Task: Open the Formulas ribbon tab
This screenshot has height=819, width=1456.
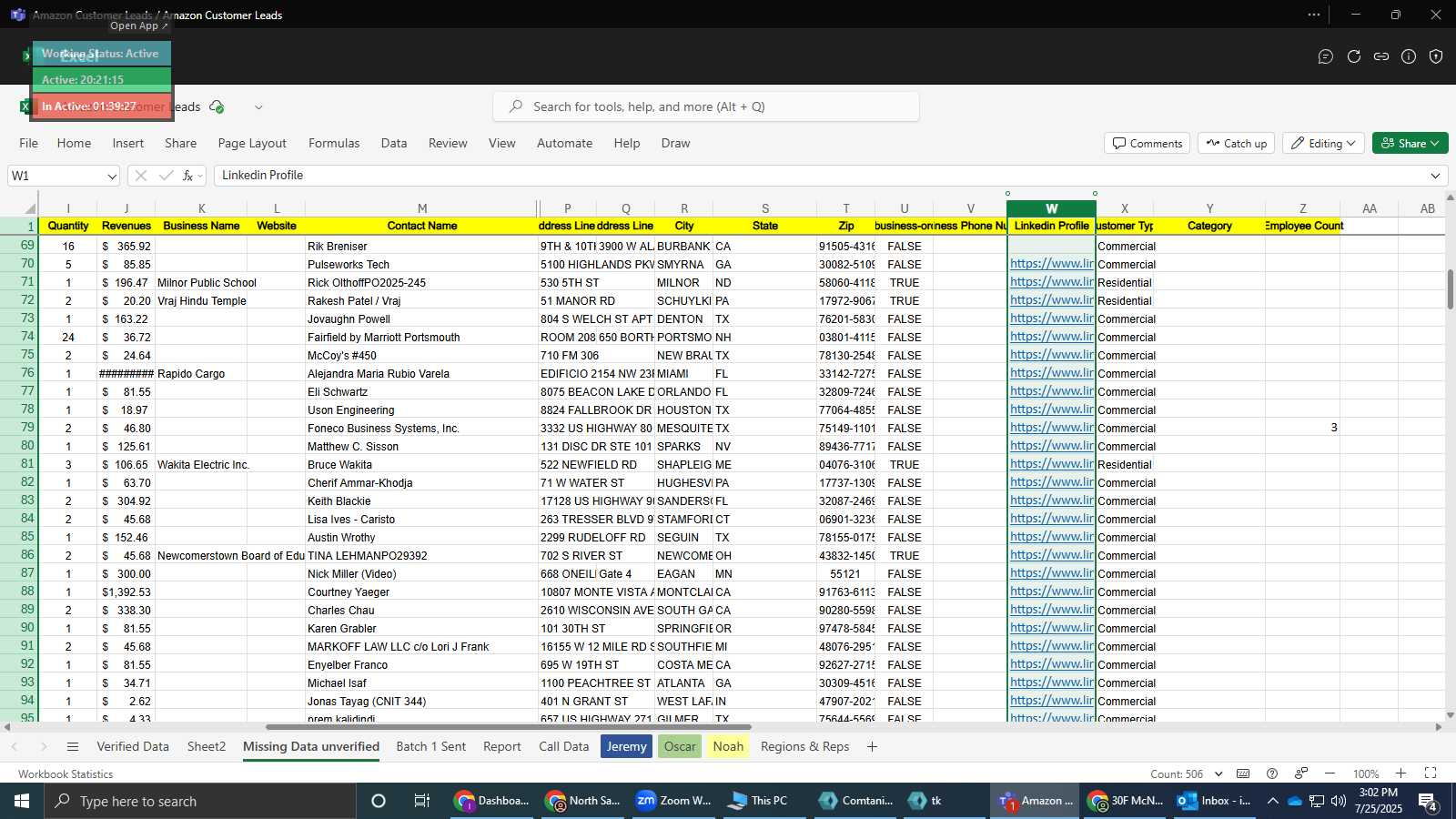Action: [x=334, y=143]
